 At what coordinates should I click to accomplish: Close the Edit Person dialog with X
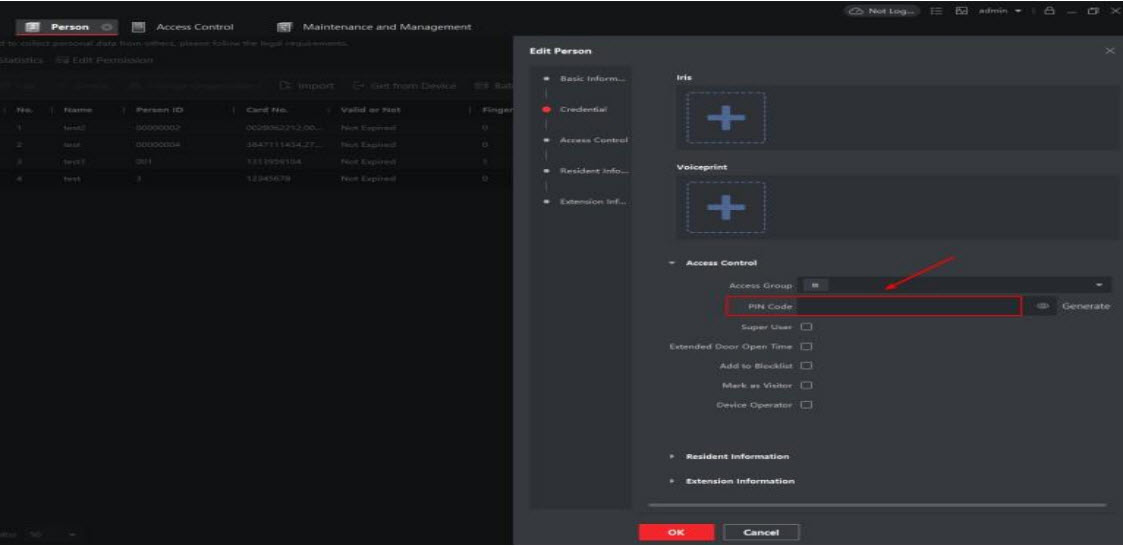1110,50
